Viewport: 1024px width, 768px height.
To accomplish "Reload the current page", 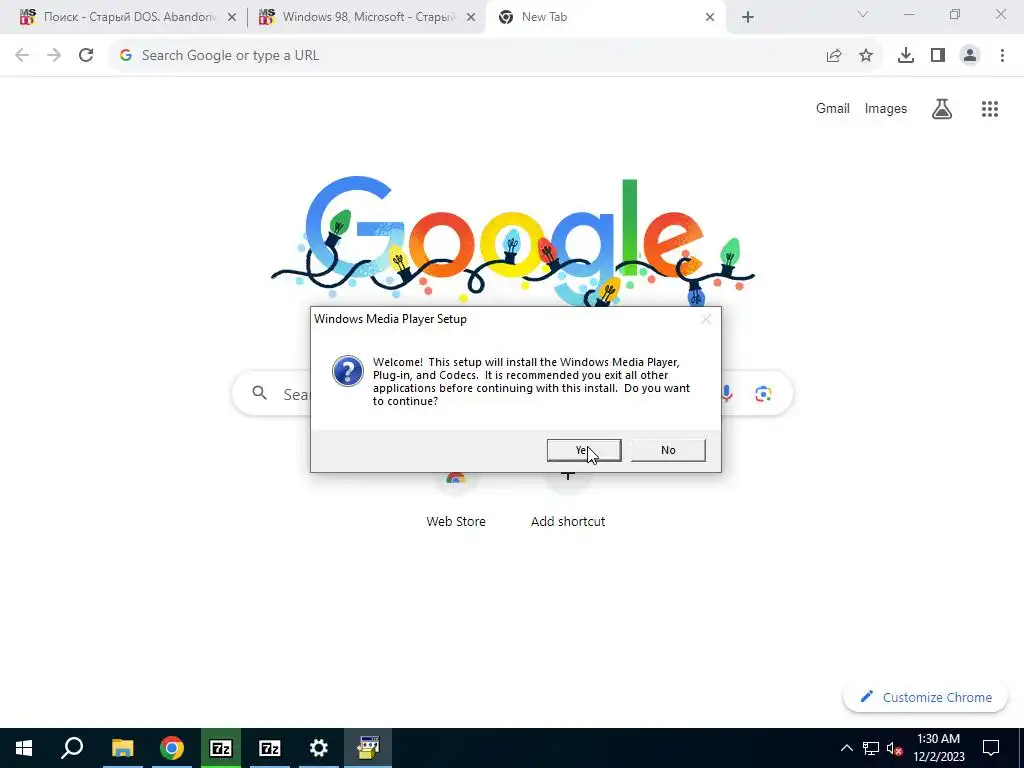I will coord(86,56).
